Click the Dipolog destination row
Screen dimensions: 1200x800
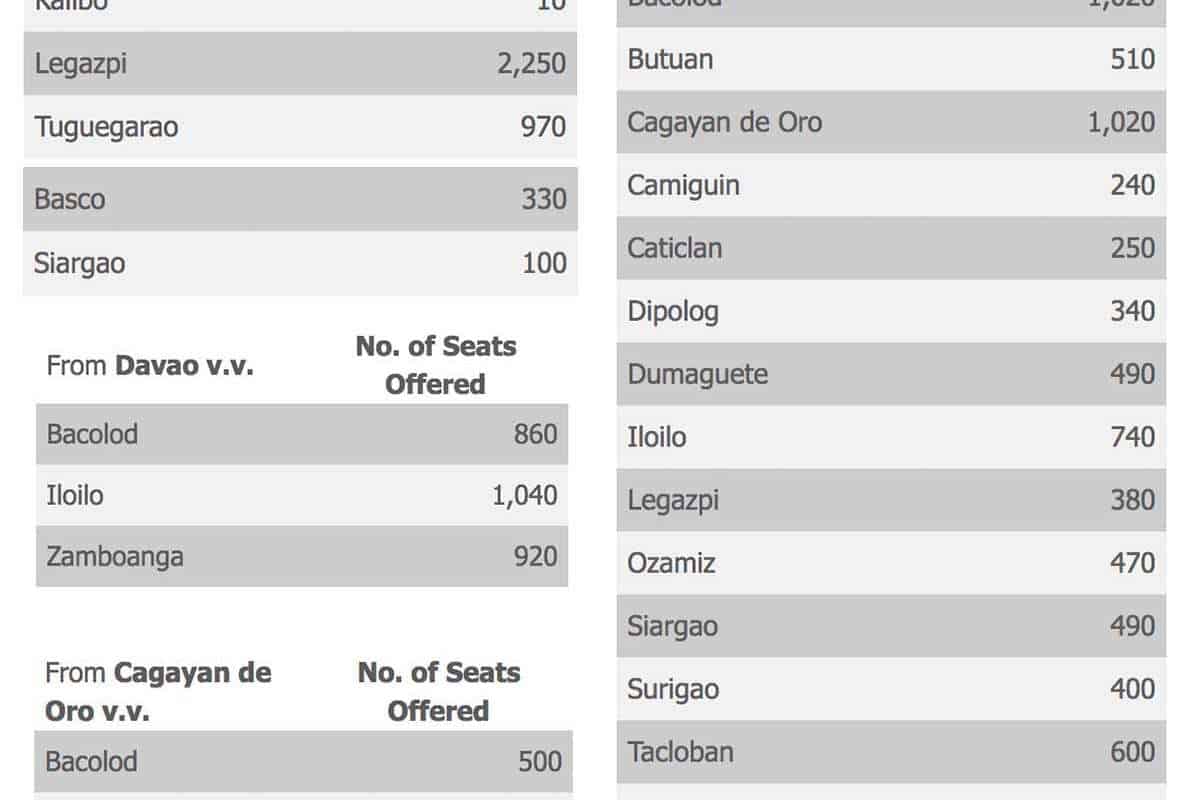pyautogui.click(x=891, y=311)
